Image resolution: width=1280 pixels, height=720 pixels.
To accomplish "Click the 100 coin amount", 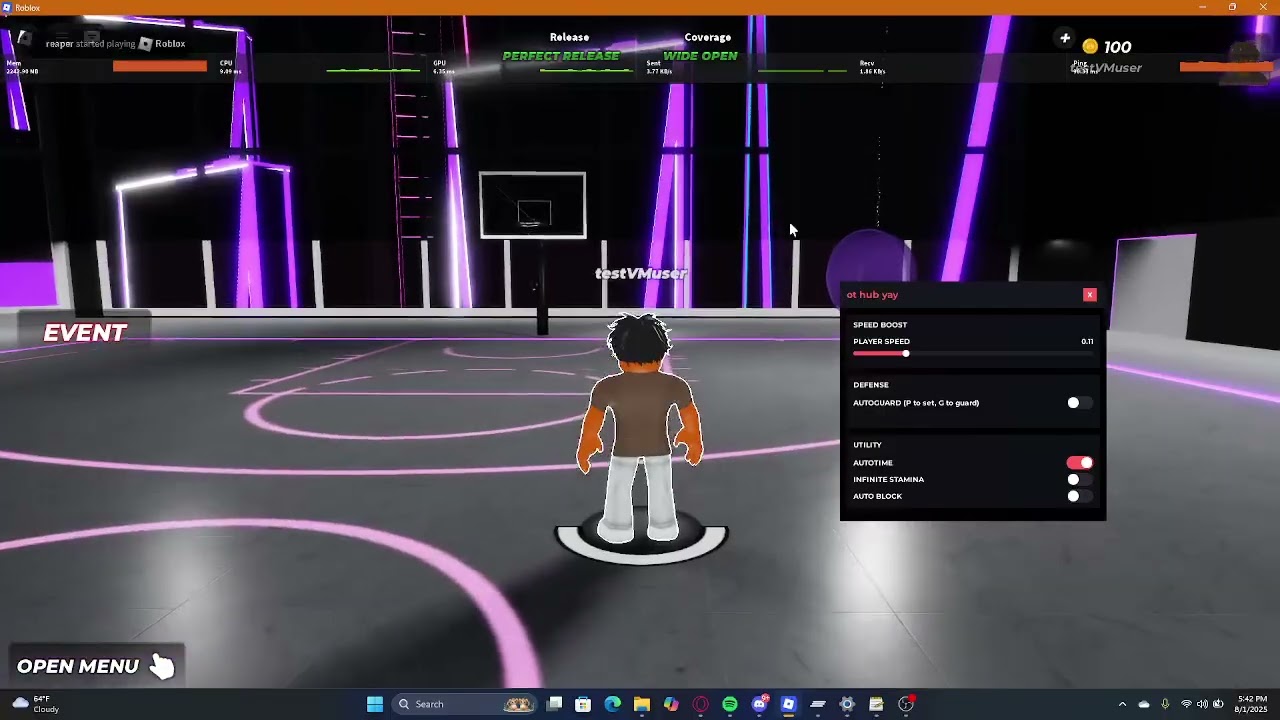I will click(1118, 47).
